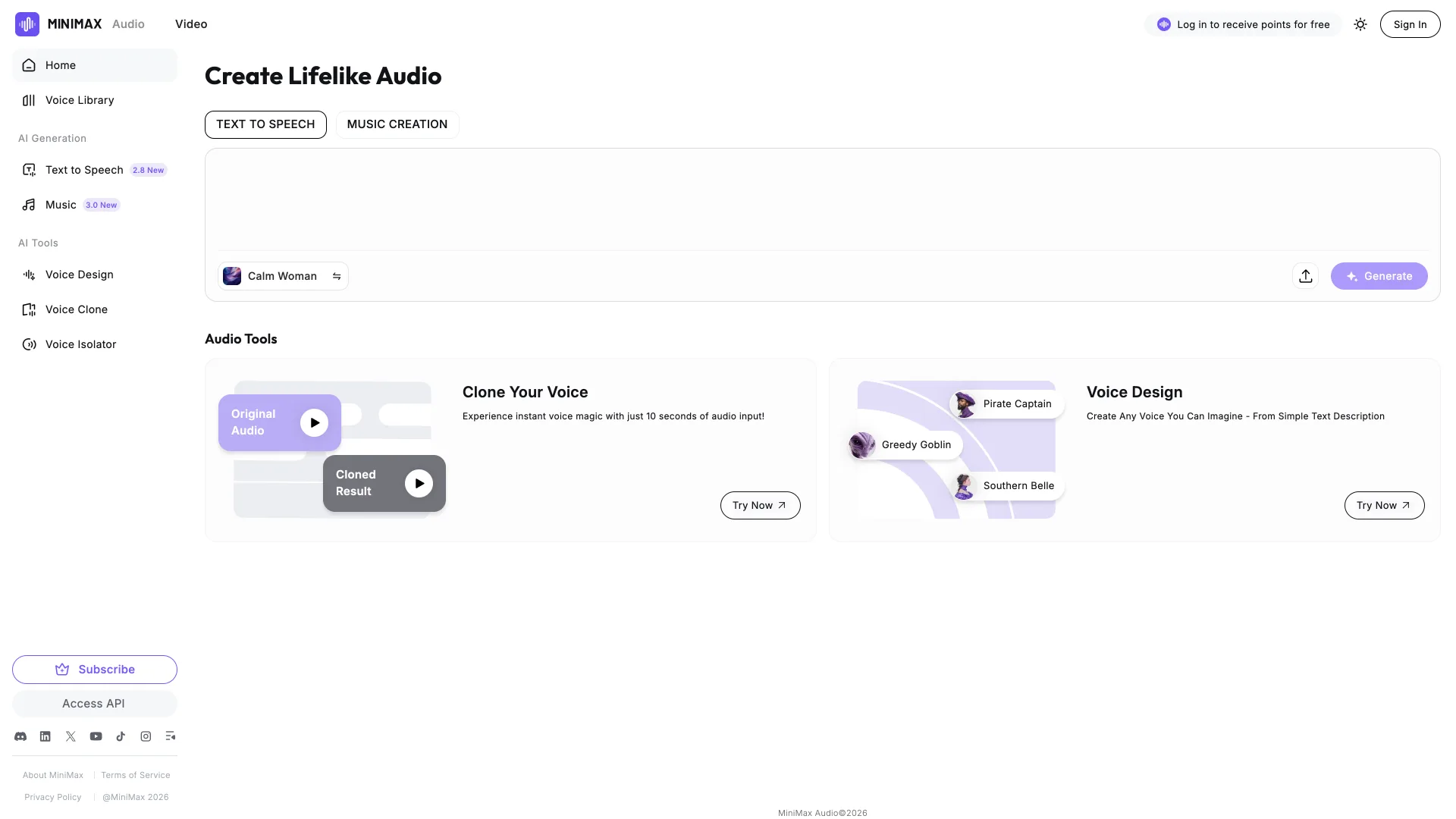
Task: Select the Audio section in header
Action: [128, 24]
